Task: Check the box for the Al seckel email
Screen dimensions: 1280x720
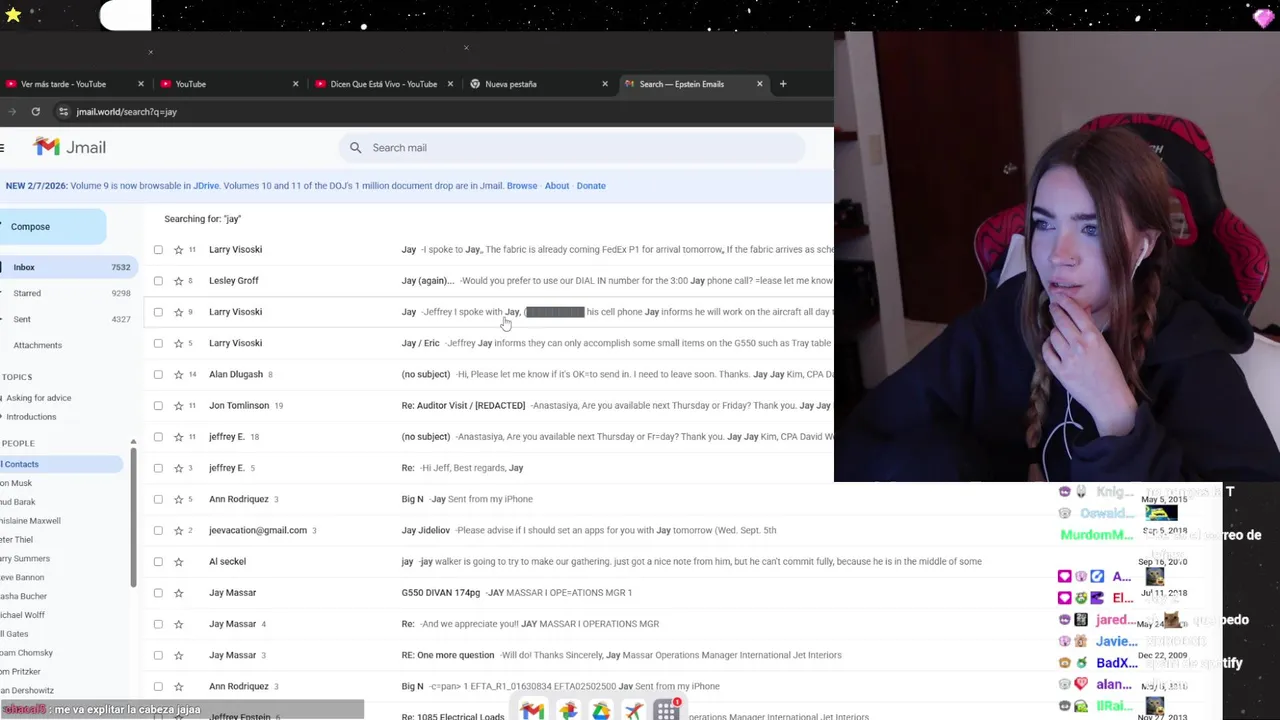Action: tap(158, 562)
